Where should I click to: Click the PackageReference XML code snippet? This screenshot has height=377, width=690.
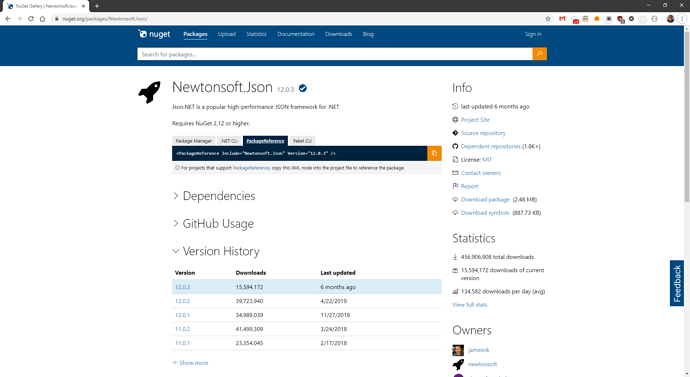coord(256,154)
